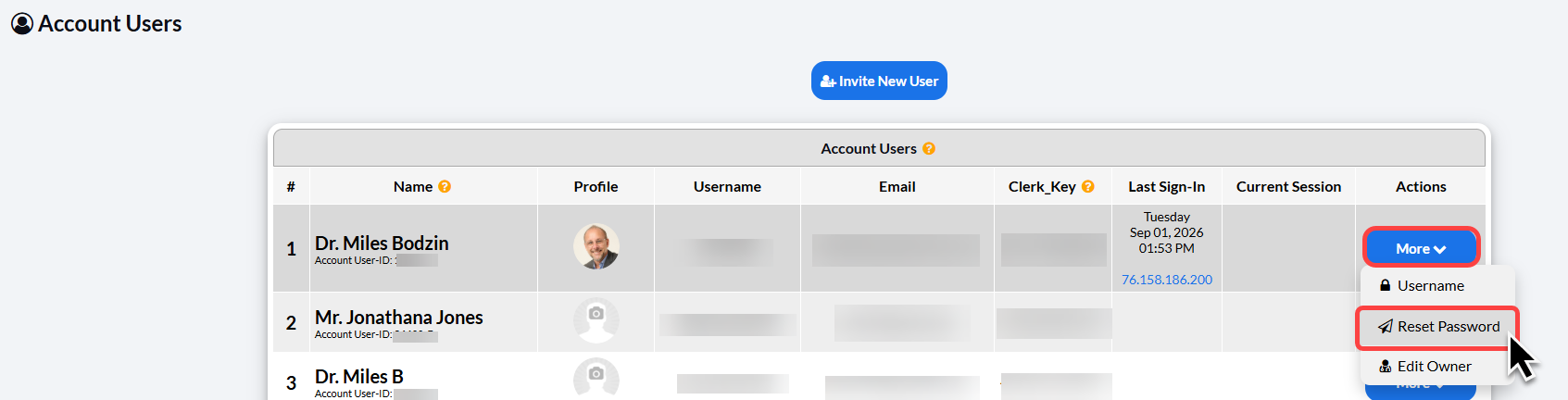This screenshot has width=1568, height=400.
Task: Expand the More dropdown for Miles Bodzin
Action: [1421, 248]
